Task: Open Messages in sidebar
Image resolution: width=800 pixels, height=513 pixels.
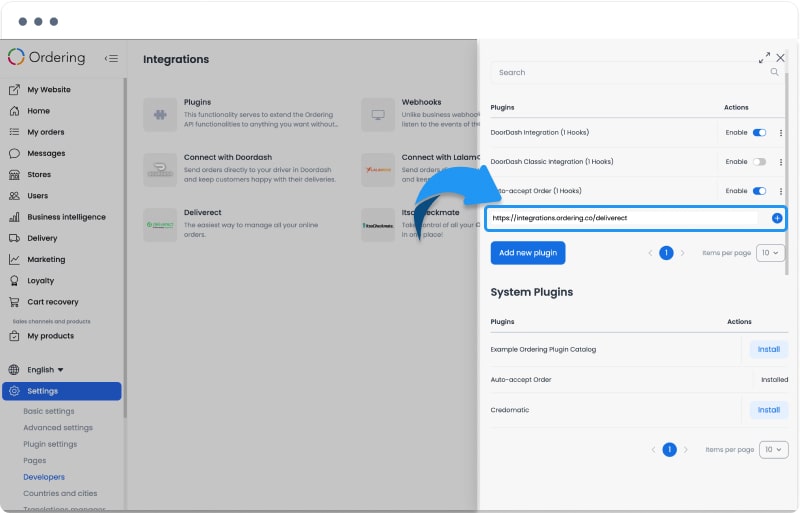Action: click(x=46, y=153)
